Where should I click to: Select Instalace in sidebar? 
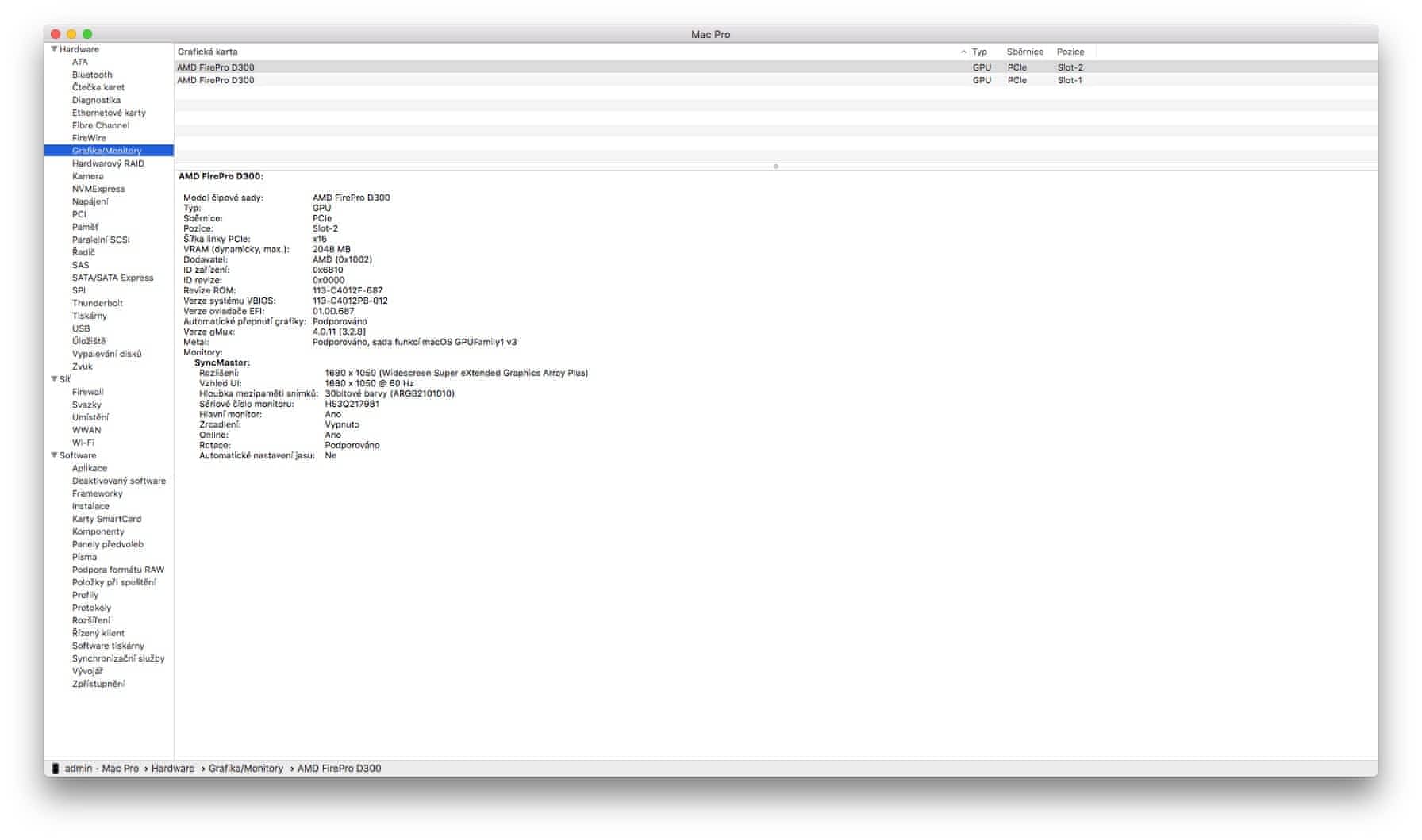[90, 506]
